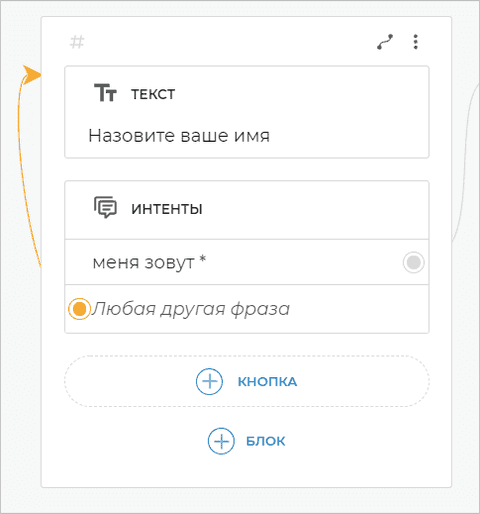This screenshot has height=514, width=480.
Task: Open the three-dot block menu
Action: point(415,42)
